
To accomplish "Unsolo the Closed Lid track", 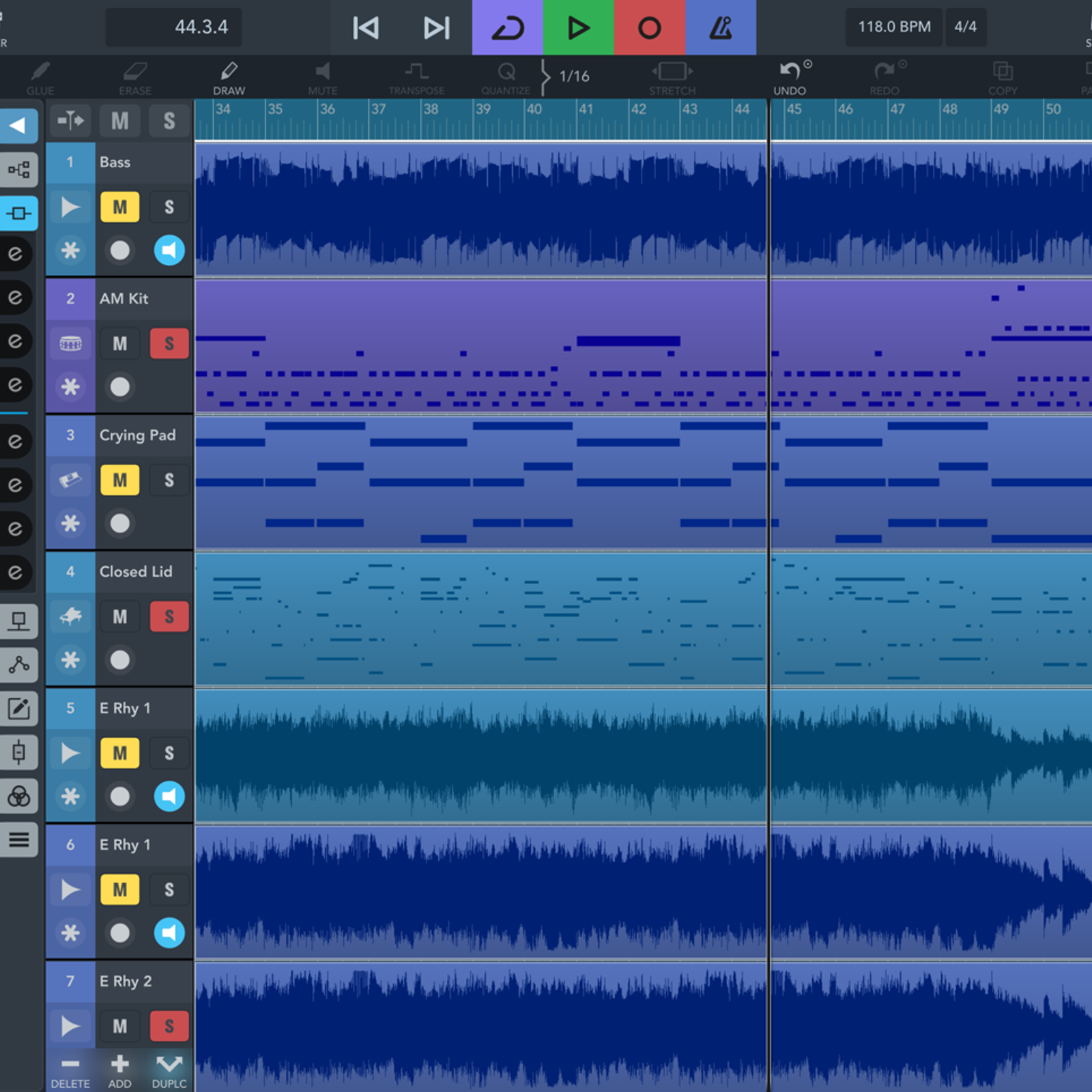I will coord(169,617).
